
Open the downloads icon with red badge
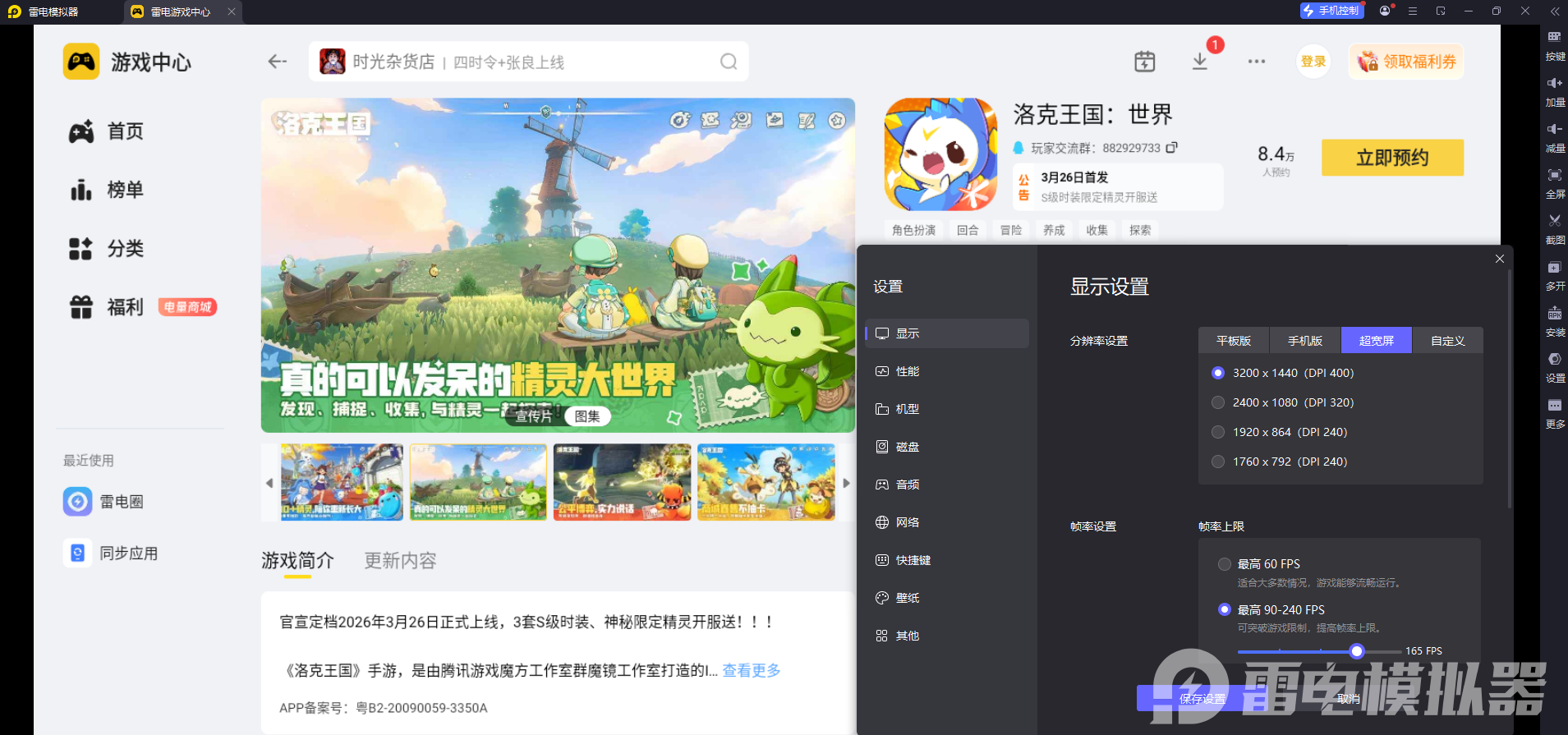click(1200, 62)
